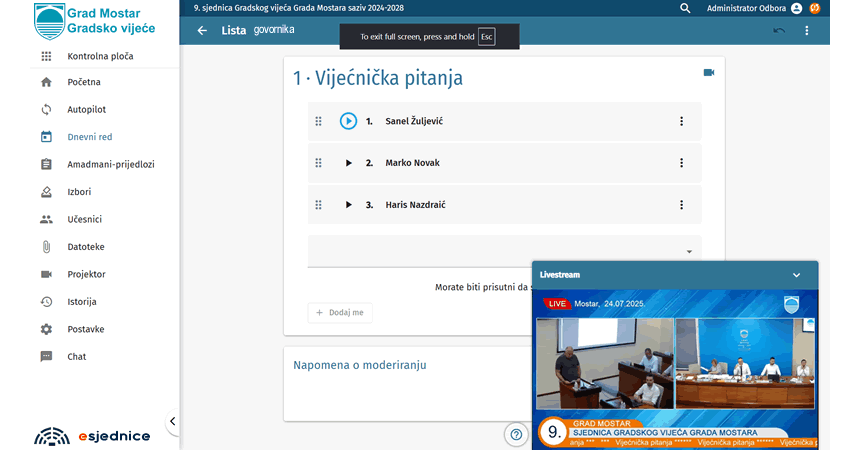The width and height of the screenshot is (860, 450).
Task: Start speaker Sanel Žuljević with circled play button
Action: pos(348,121)
